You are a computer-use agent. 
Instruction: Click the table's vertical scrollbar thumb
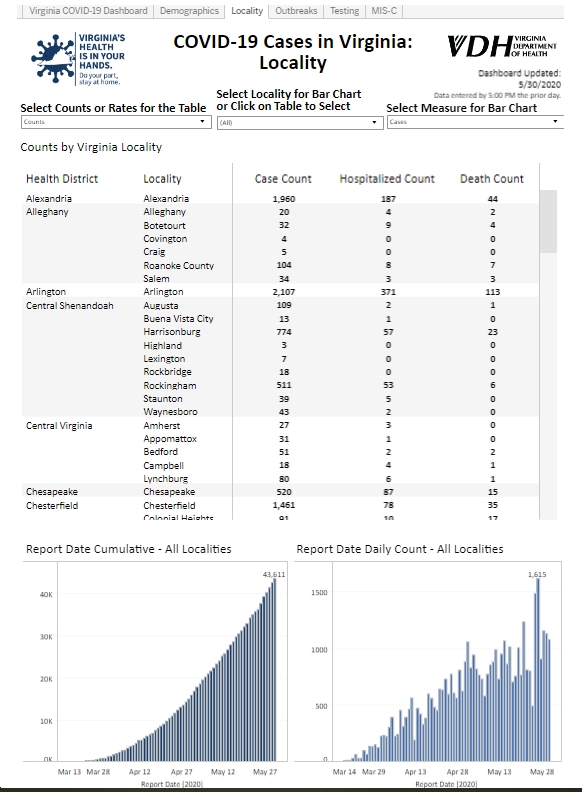click(x=548, y=221)
